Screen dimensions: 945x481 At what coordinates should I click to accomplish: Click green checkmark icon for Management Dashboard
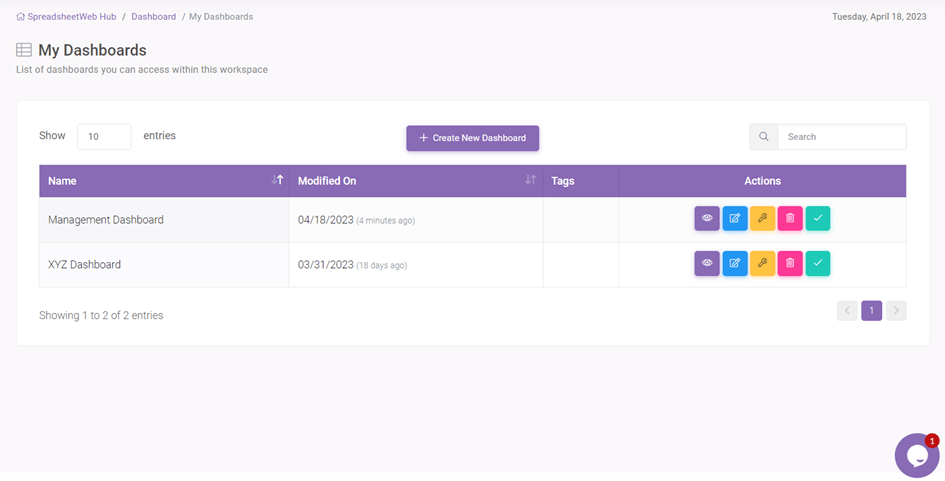tap(817, 218)
